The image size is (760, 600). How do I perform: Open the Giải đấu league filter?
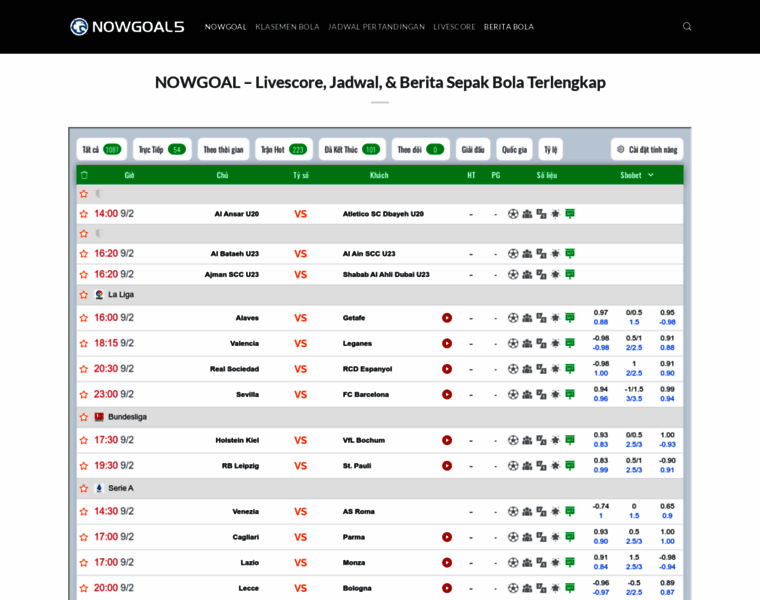(473, 149)
